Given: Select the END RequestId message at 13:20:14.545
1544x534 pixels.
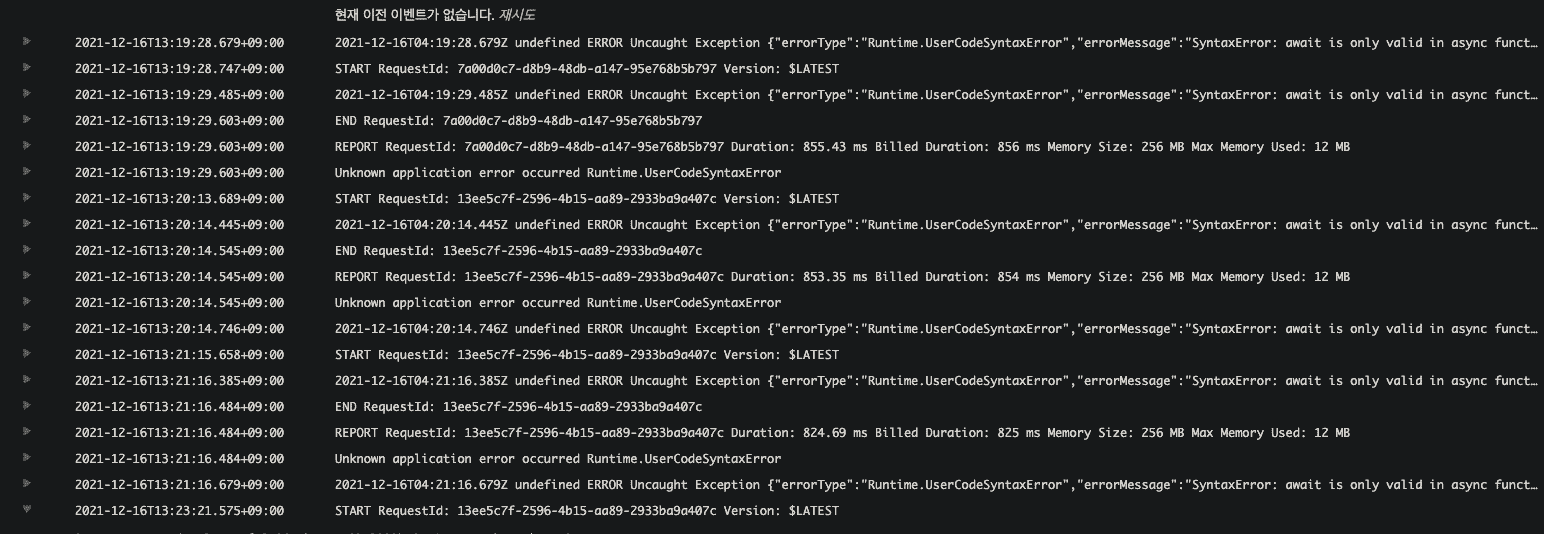Looking at the screenshot, I should coord(518,251).
